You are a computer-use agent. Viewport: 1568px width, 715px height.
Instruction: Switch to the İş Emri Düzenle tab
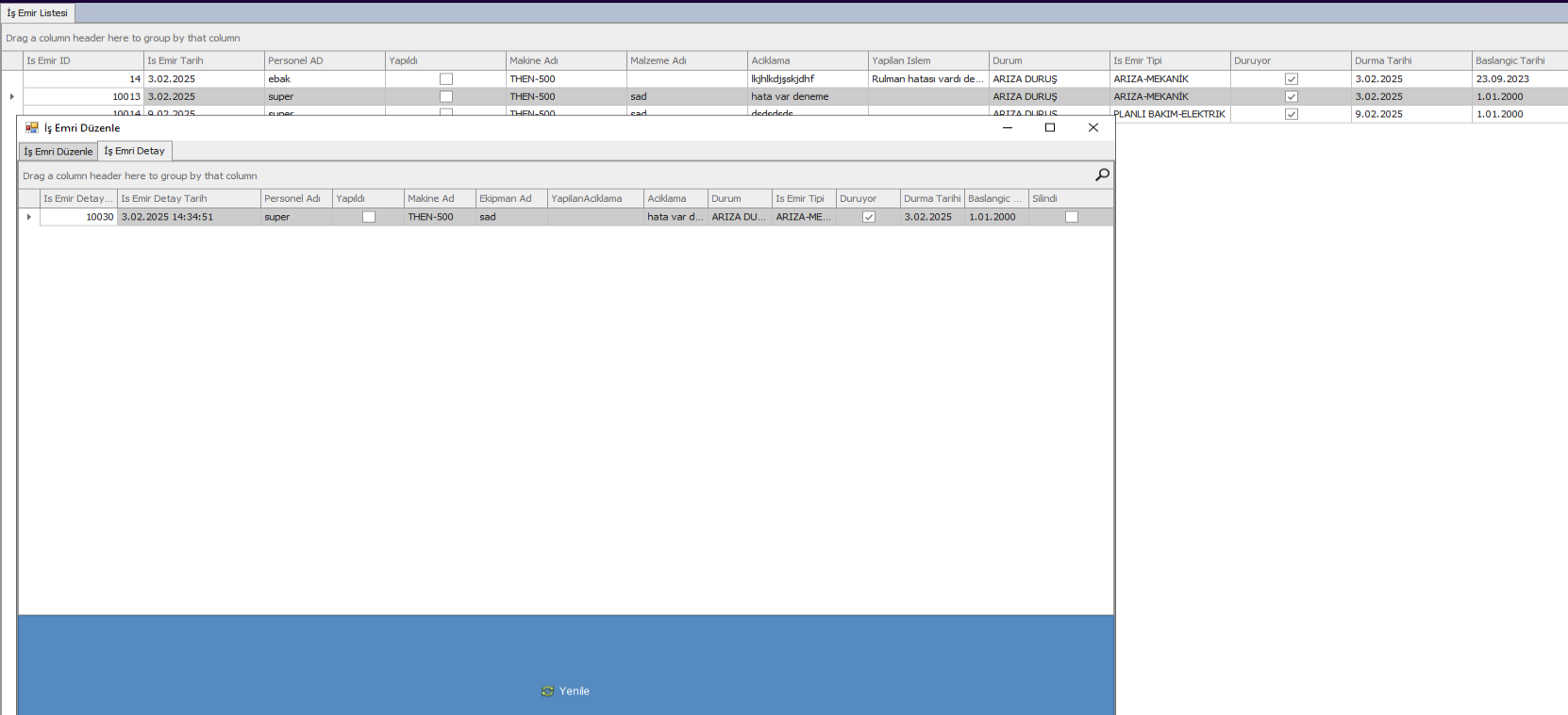pos(58,151)
